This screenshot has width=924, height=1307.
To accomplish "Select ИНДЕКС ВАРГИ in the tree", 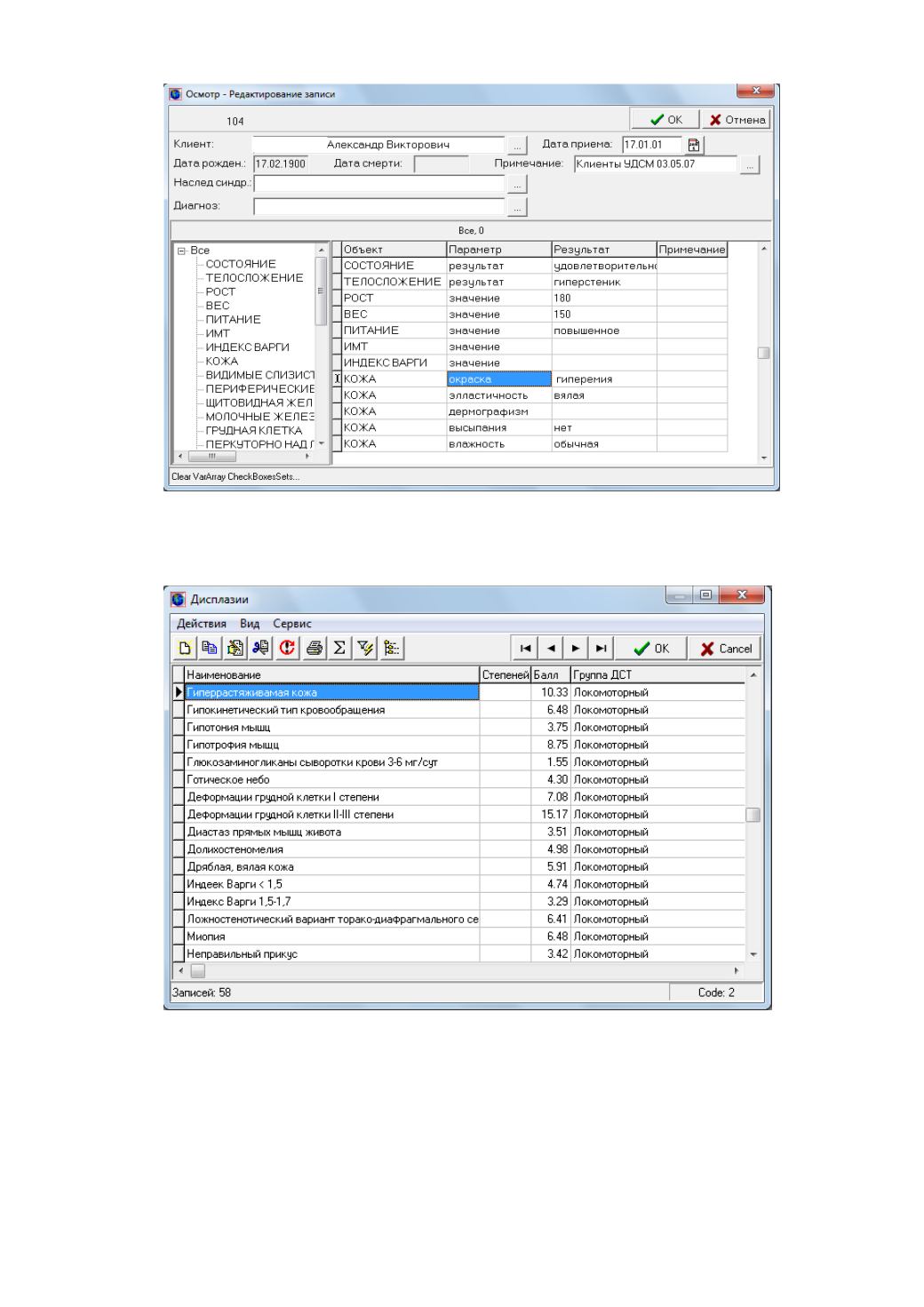I will click(x=247, y=347).
